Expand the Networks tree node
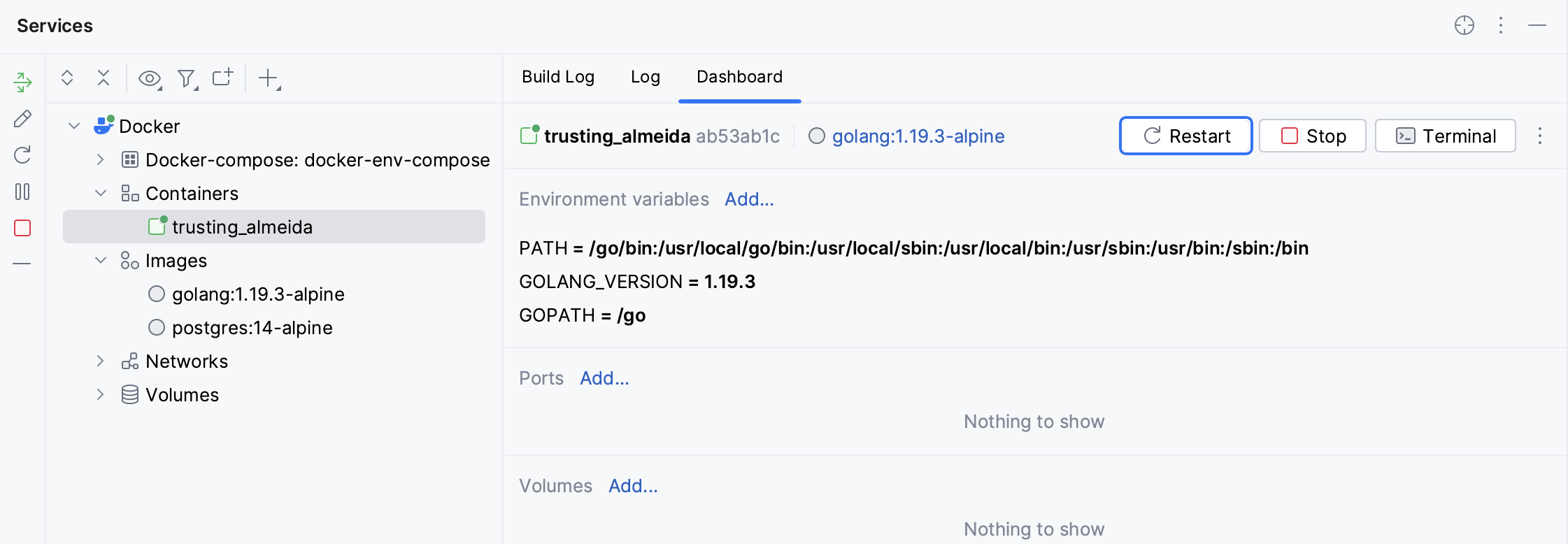The width and height of the screenshot is (1568, 544). [x=101, y=361]
